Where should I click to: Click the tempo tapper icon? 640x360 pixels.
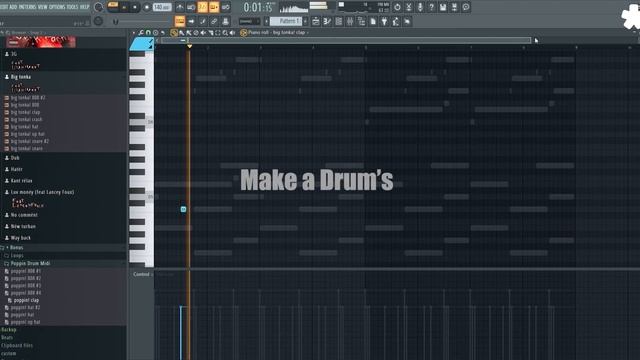point(396,21)
